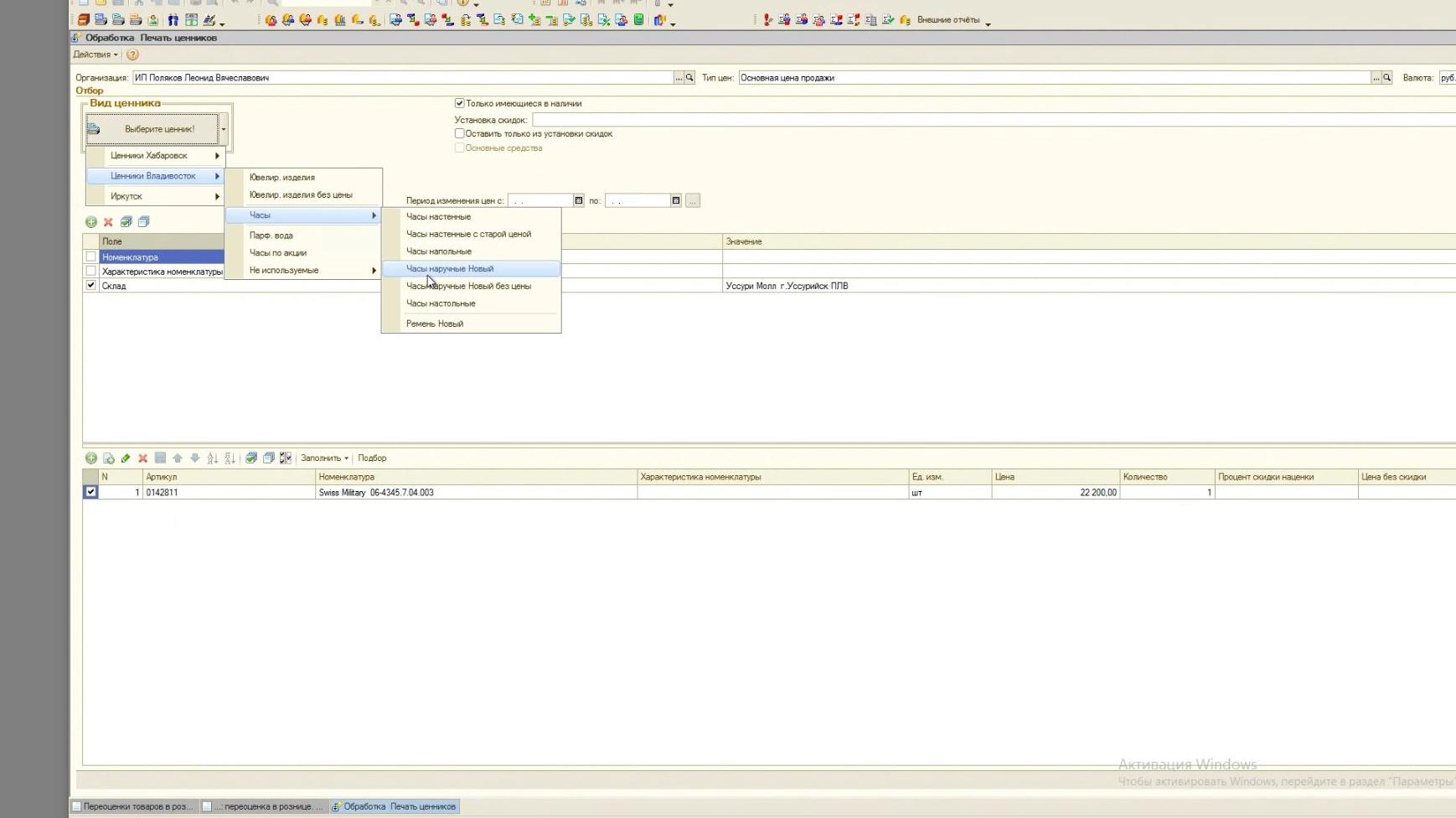Copy the current goods row icon
Image resolution: width=1456 pixels, height=818 pixels.
pyautogui.click(x=108, y=458)
